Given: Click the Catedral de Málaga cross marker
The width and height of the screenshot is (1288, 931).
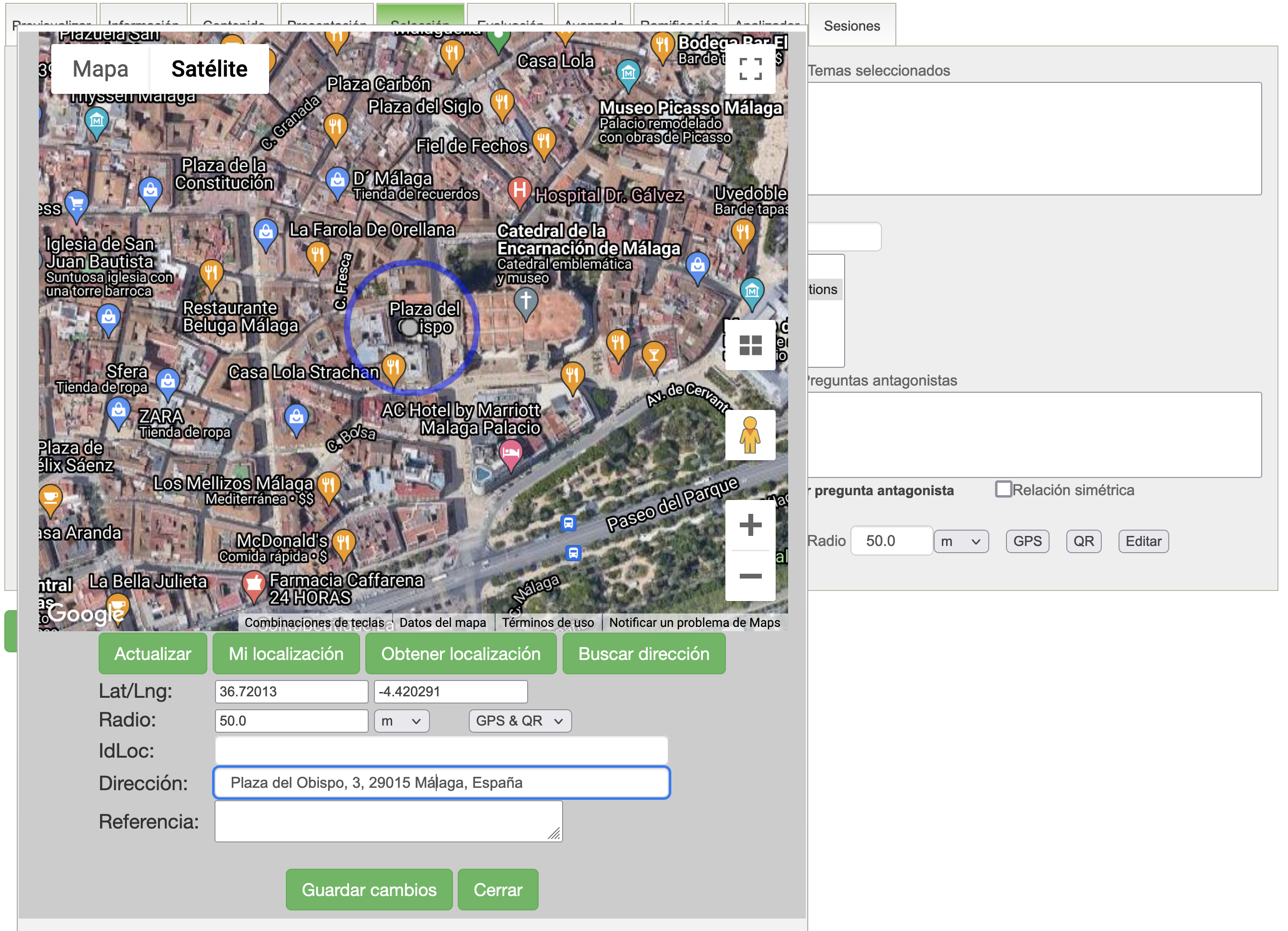Looking at the screenshot, I should point(525,300).
